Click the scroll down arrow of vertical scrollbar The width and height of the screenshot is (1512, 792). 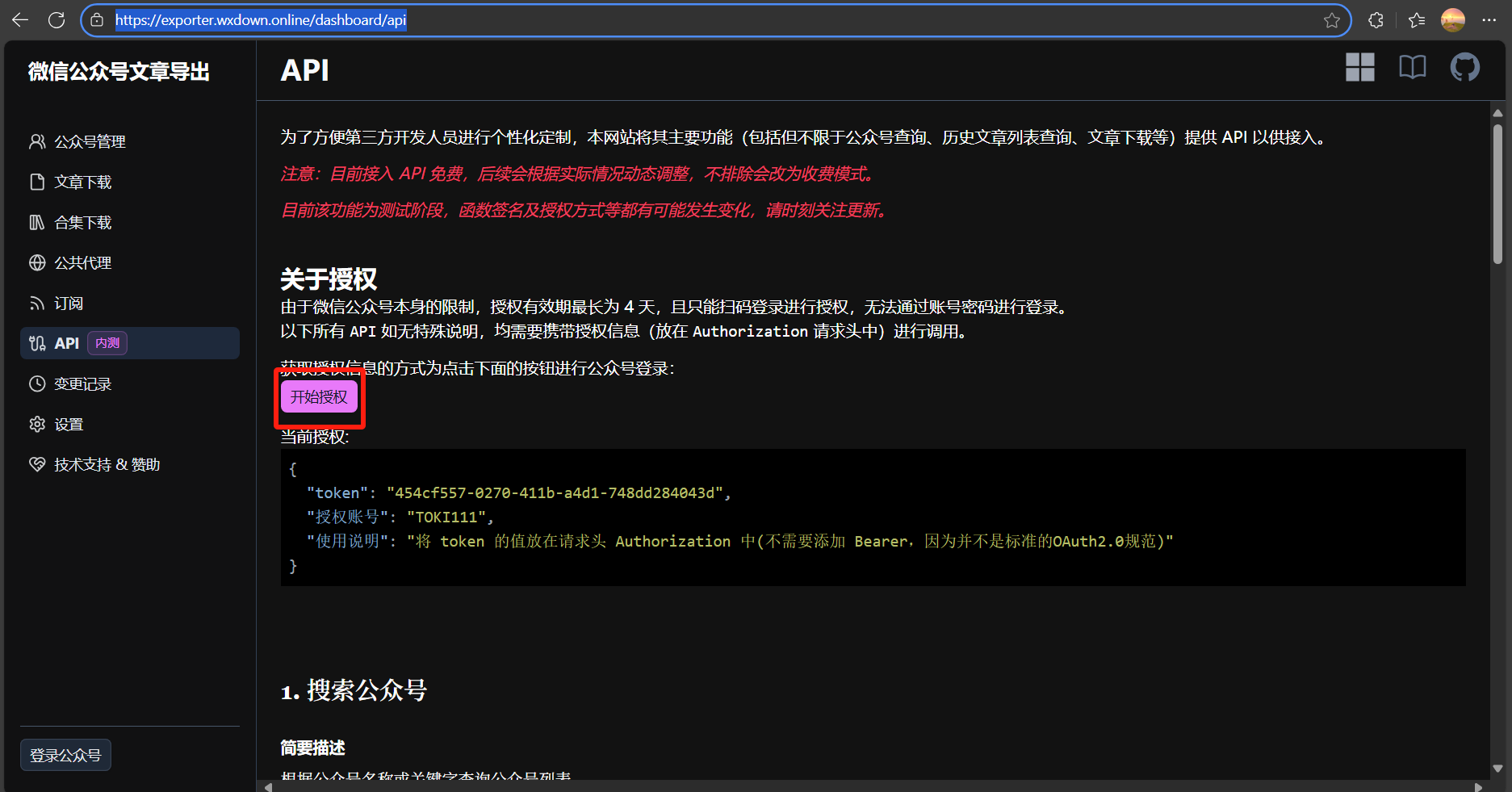pos(1497,769)
